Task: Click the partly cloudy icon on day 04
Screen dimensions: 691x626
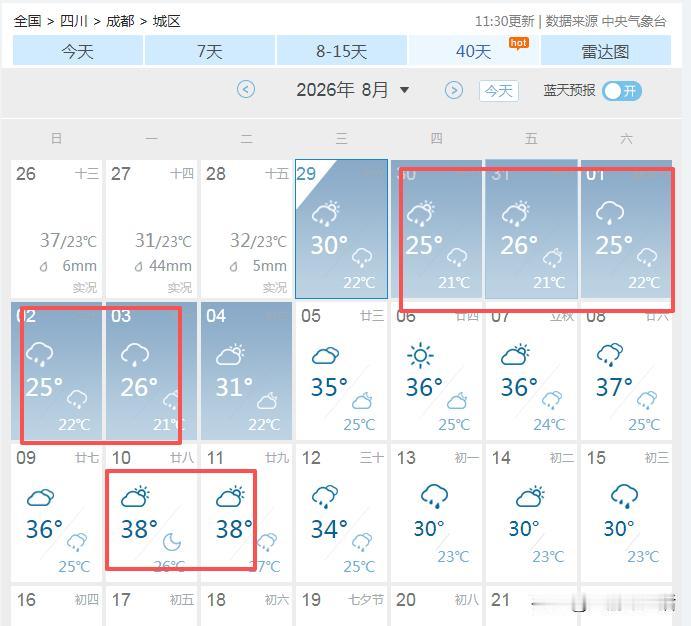Action: (x=230, y=355)
